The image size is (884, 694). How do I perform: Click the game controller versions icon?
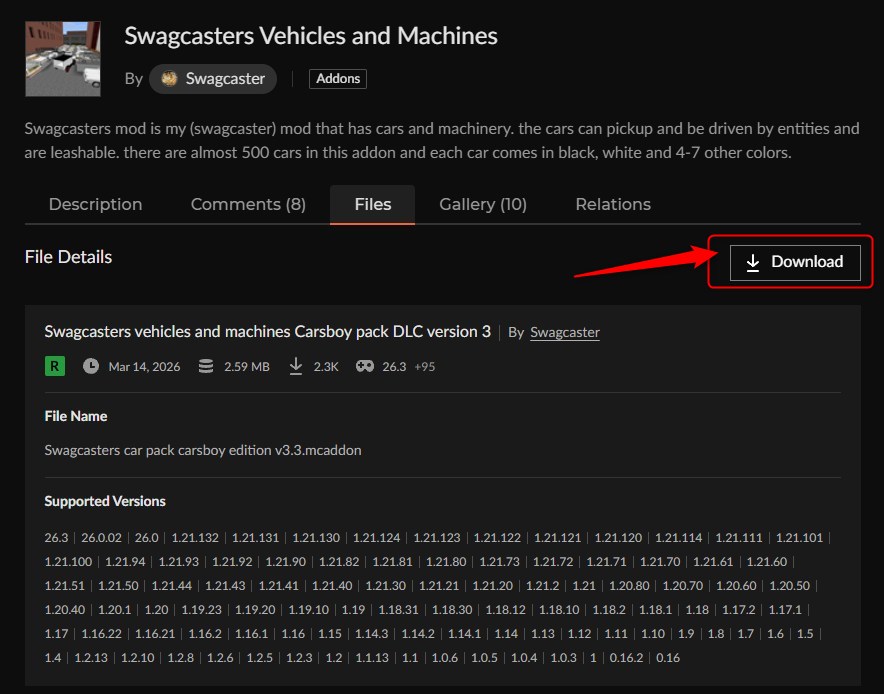[x=364, y=366]
